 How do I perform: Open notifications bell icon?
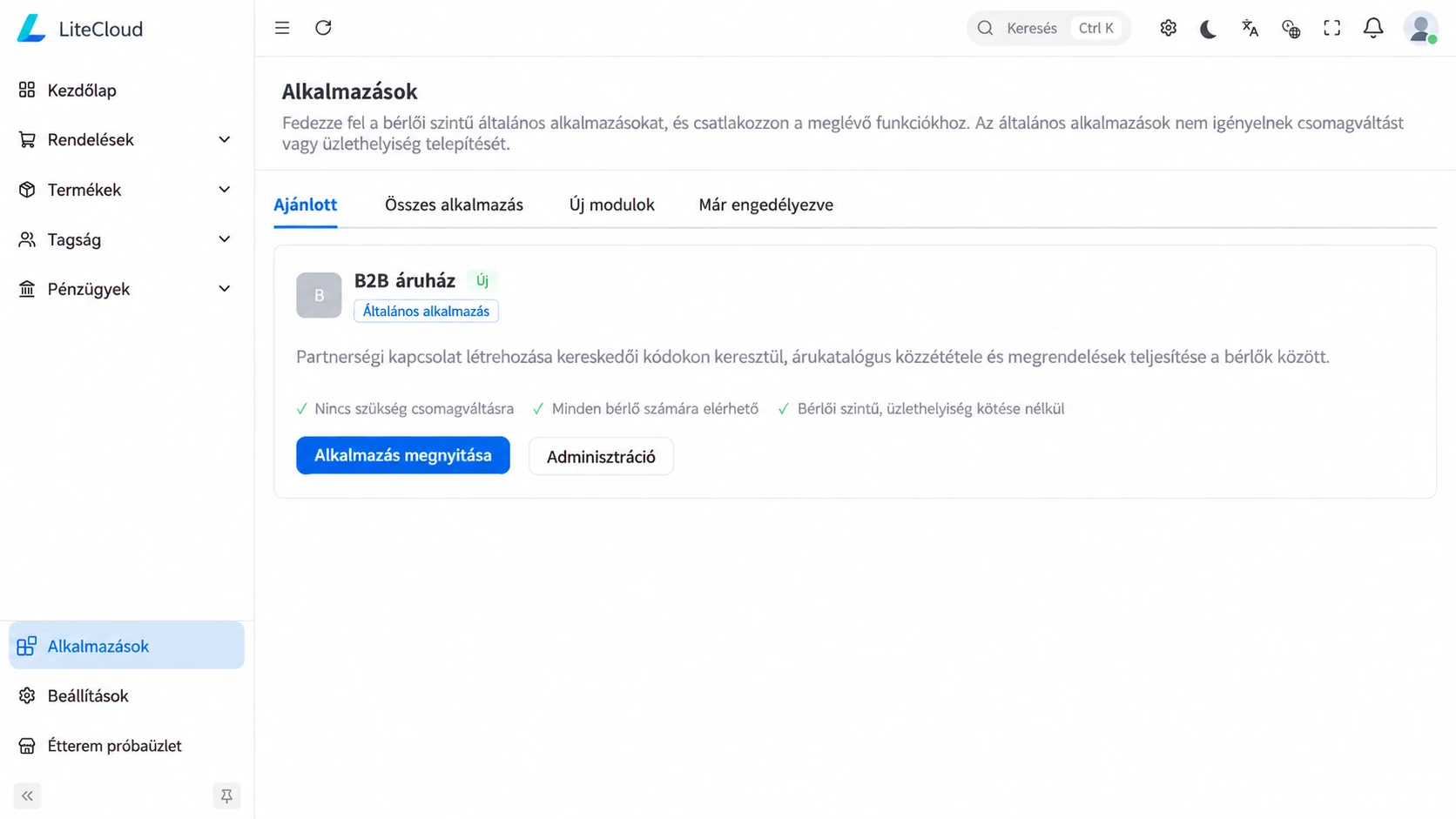pos(1373,29)
